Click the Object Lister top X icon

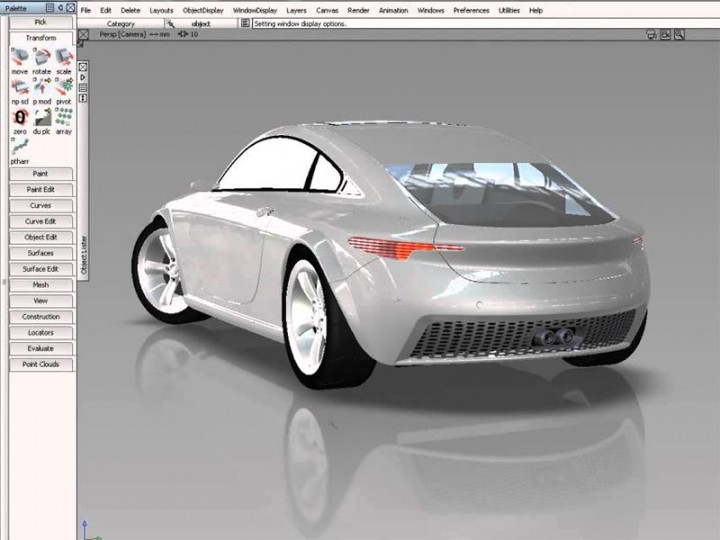[x=83, y=67]
